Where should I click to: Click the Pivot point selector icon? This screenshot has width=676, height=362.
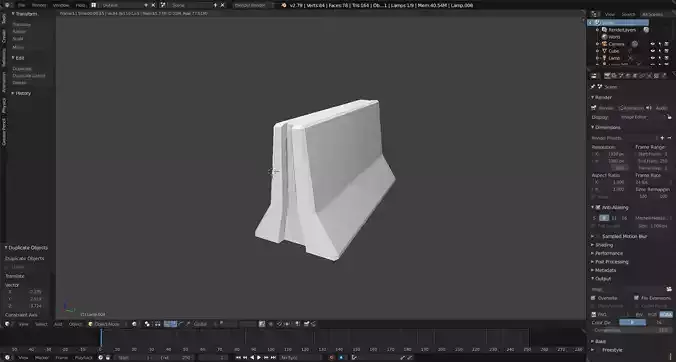pyautogui.click(x=147, y=324)
